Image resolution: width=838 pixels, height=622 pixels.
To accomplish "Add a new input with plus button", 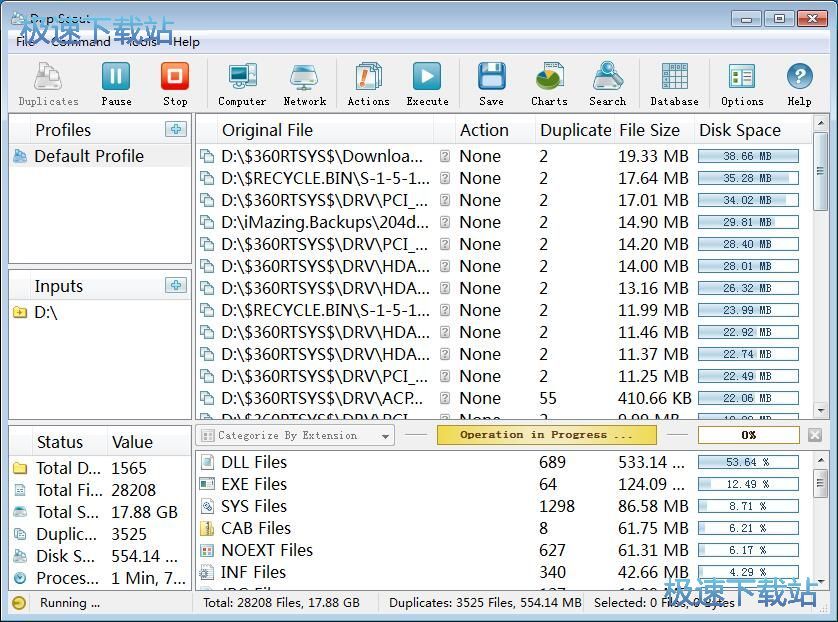I will point(176,285).
